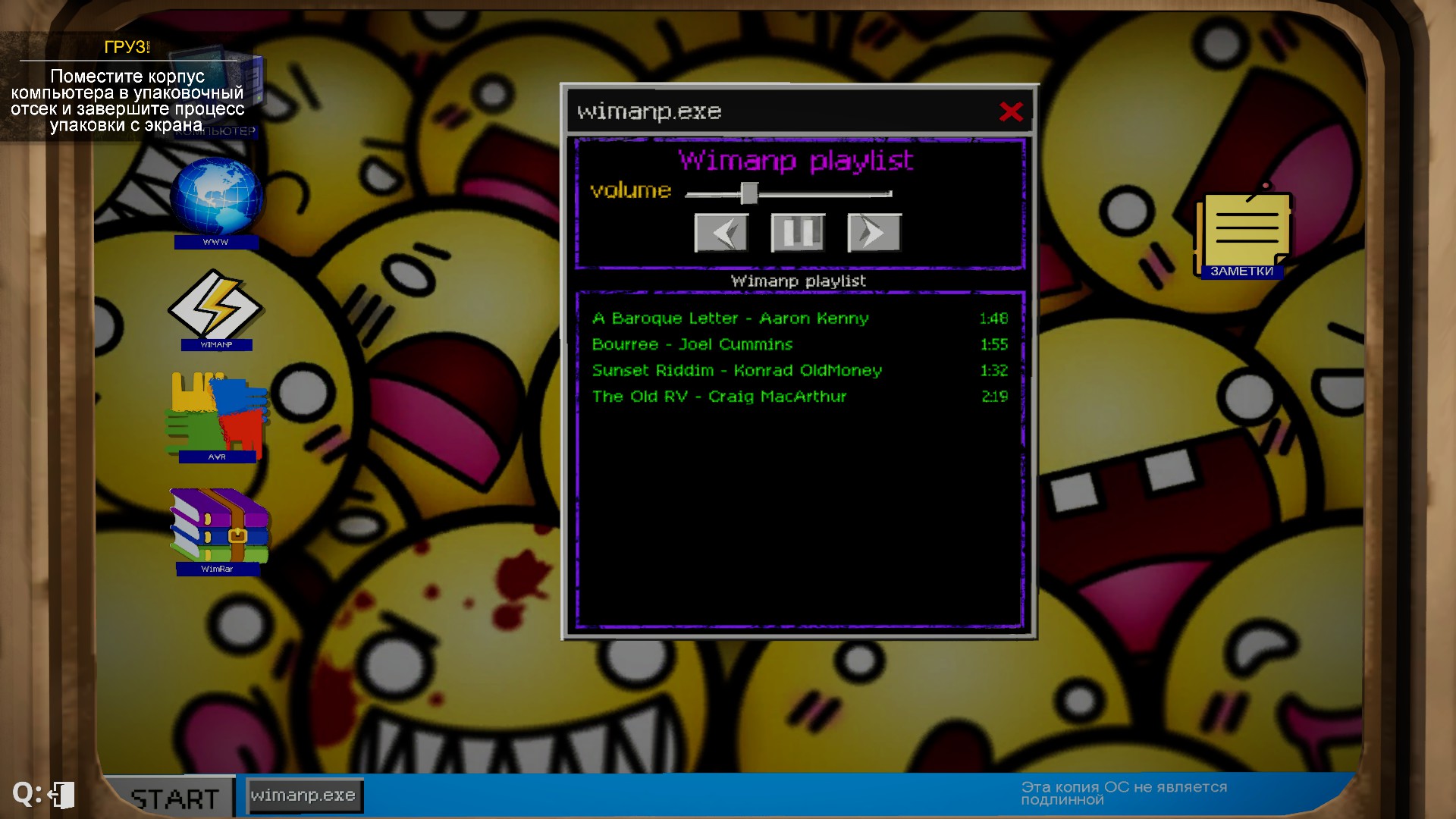
Task: Click the wimanp.exe window title bar
Action: pos(800,112)
